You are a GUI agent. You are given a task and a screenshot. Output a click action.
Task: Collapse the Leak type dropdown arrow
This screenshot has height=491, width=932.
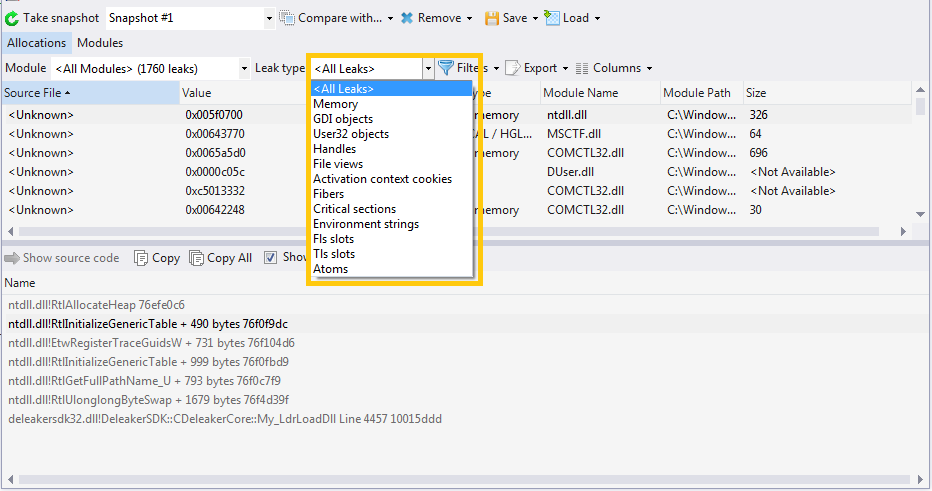428,69
